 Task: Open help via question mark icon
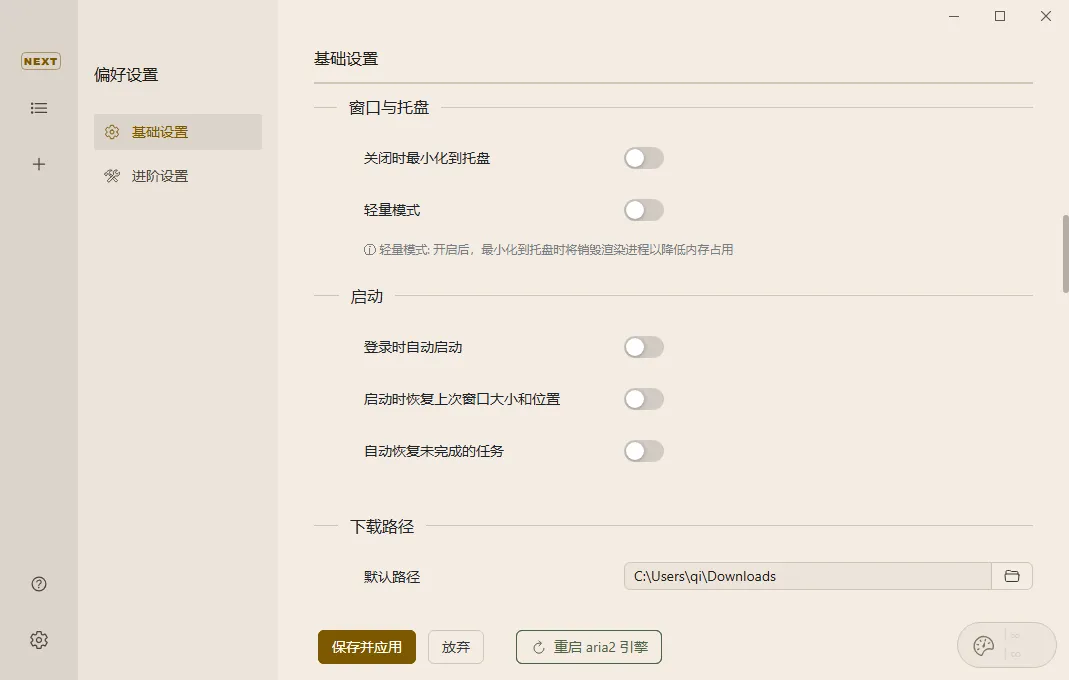tap(39, 585)
